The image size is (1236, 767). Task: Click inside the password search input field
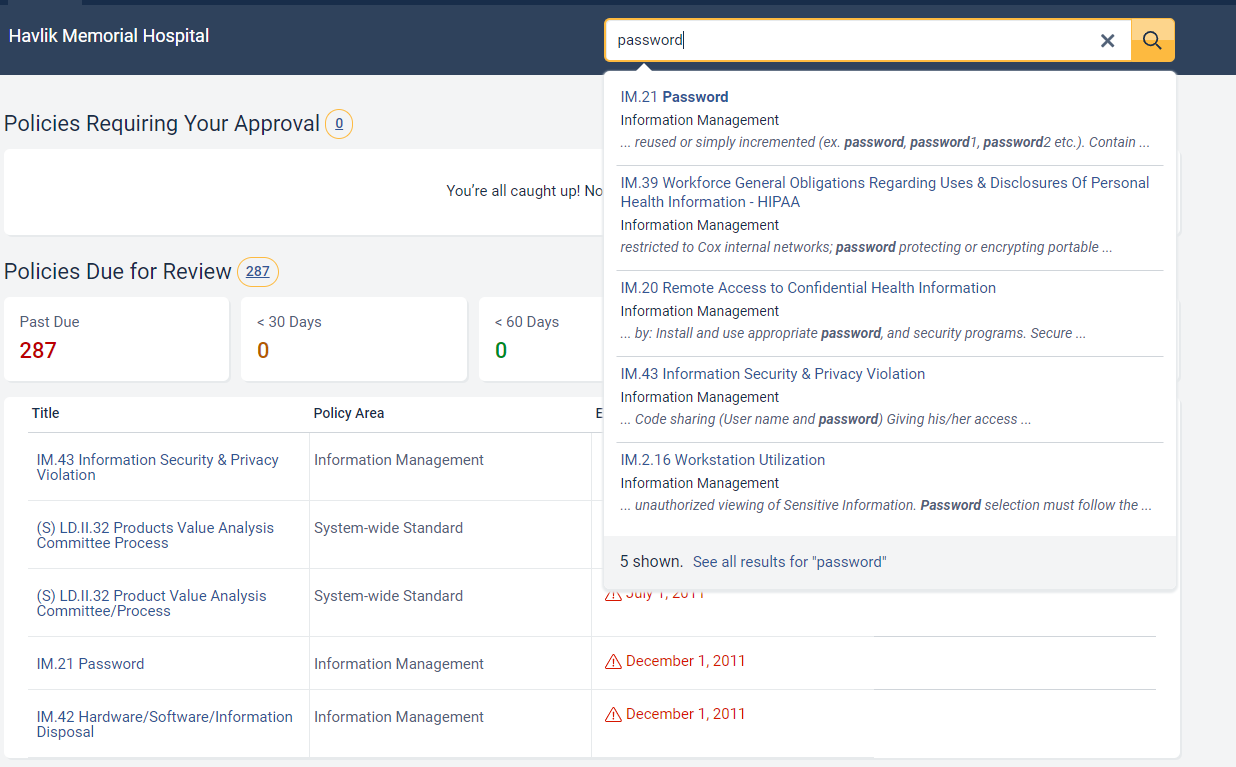tap(850, 41)
